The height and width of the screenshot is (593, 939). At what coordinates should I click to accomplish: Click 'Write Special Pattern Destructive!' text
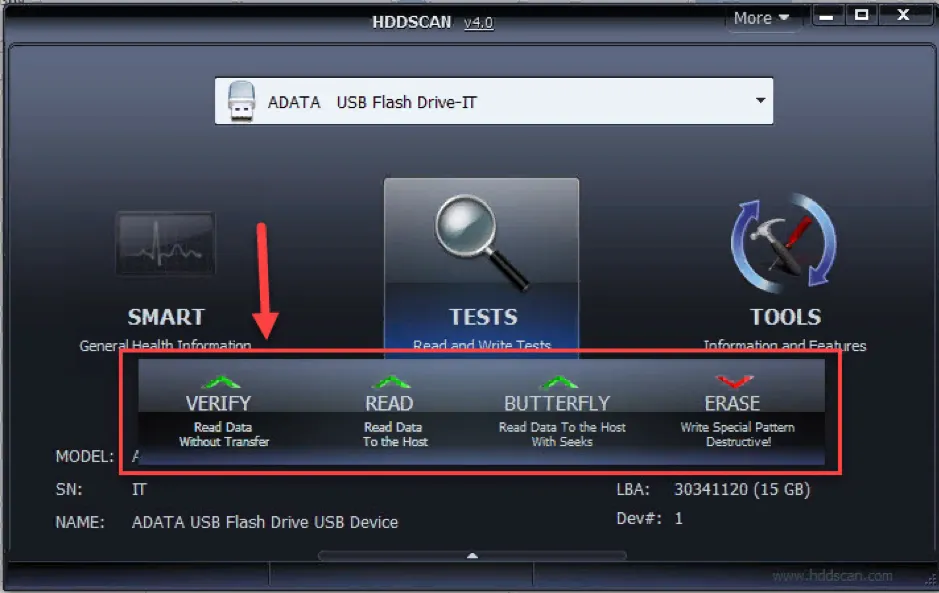point(738,434)
